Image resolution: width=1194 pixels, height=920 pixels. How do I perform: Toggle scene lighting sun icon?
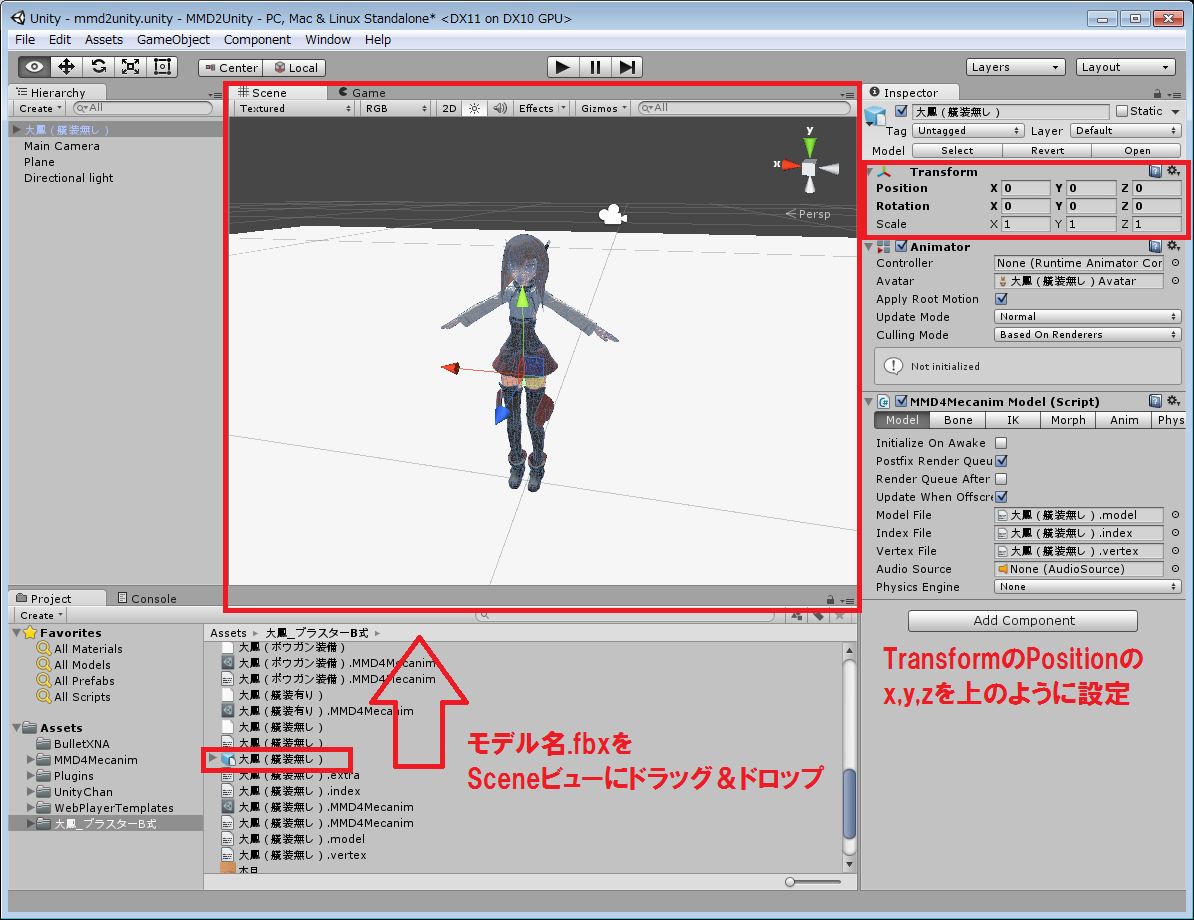click(474, 108)
